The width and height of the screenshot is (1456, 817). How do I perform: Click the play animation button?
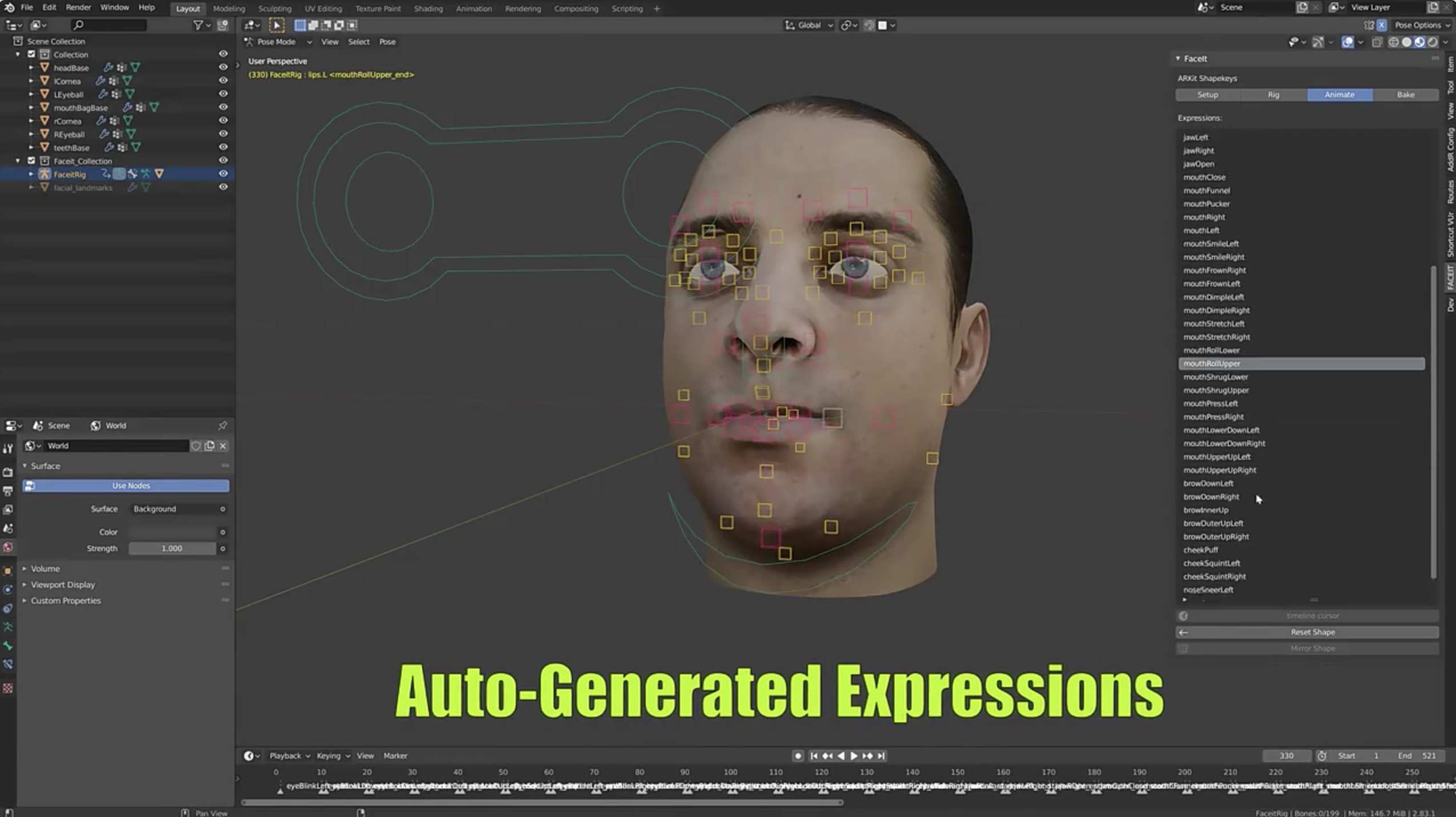pyautogui.click(x=854, y=755)
